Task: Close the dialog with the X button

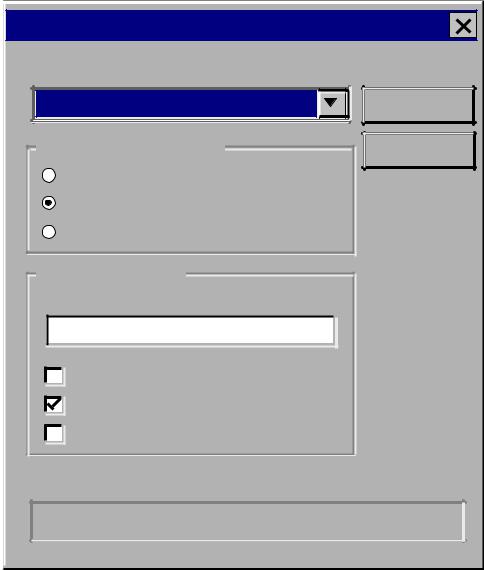Action: (x=463, y=26)
